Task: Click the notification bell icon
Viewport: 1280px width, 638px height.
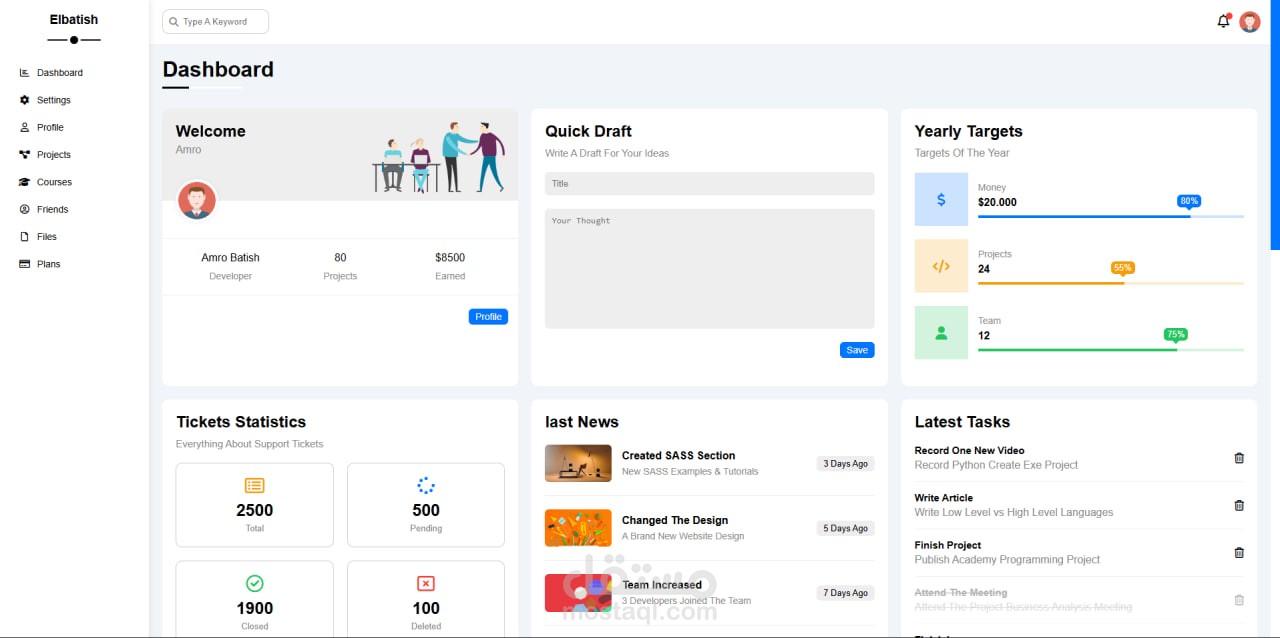Action: [1223, 21]
